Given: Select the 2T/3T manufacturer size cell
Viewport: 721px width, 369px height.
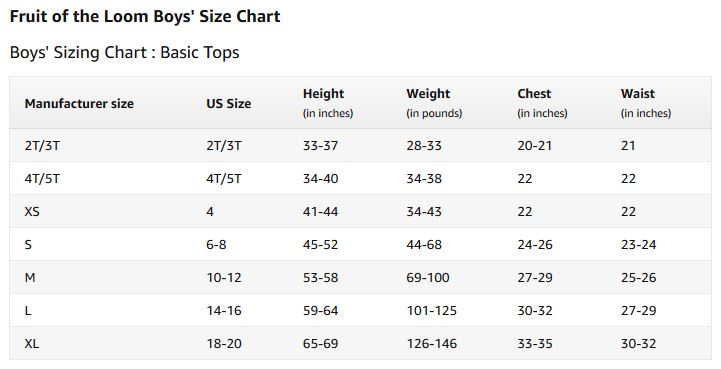Looking at the screenshot, I should 42,145.
